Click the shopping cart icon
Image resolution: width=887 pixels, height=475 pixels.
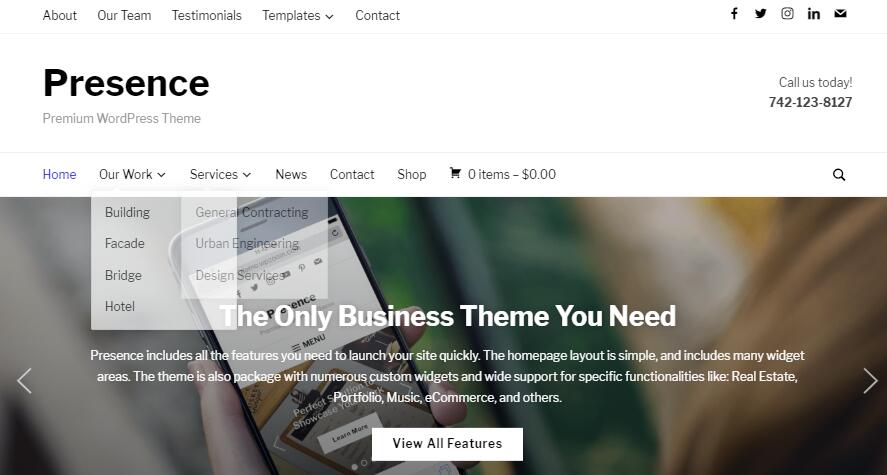tap(455, 173)
